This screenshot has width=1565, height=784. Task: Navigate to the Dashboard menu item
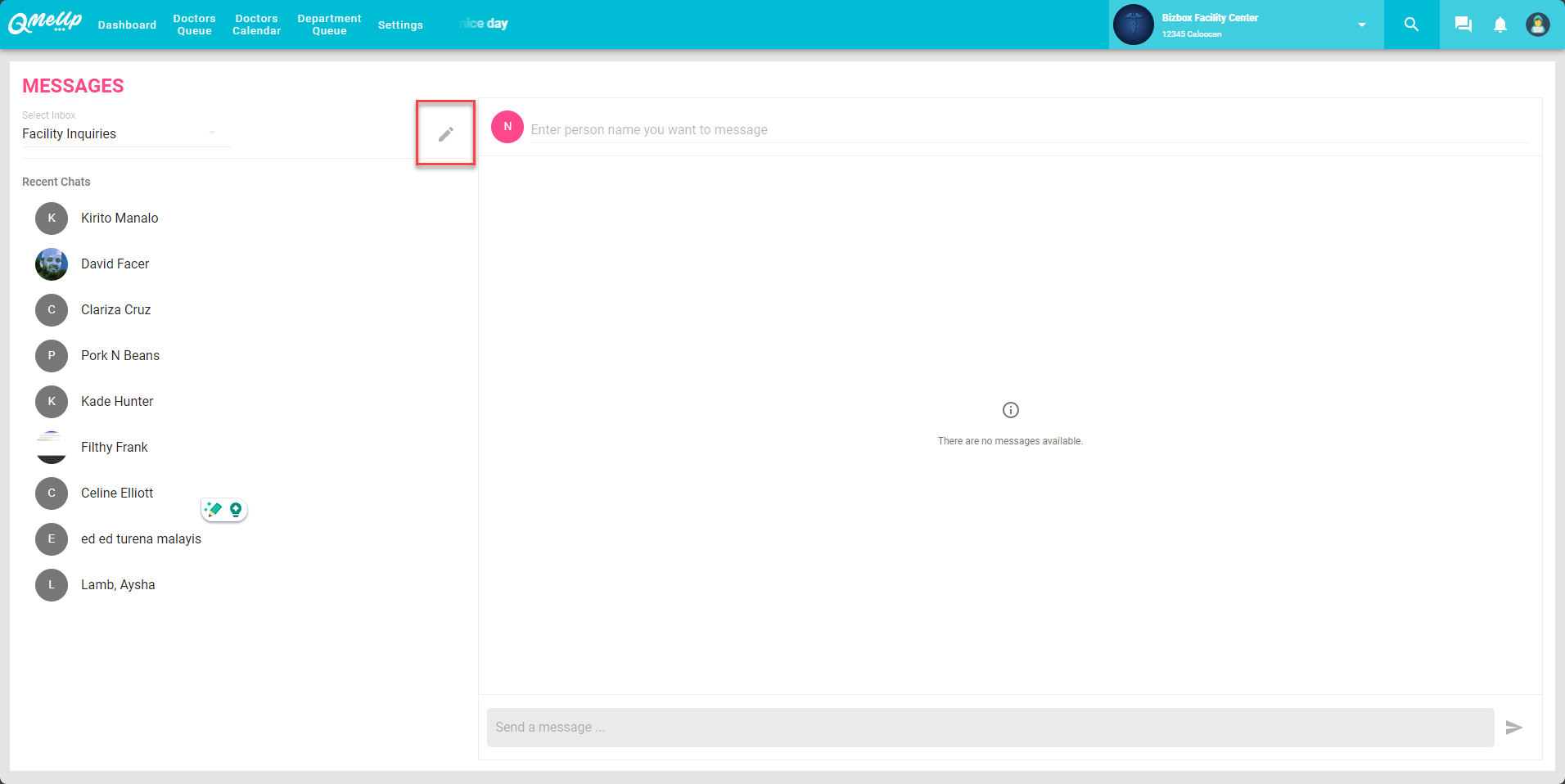127,25
